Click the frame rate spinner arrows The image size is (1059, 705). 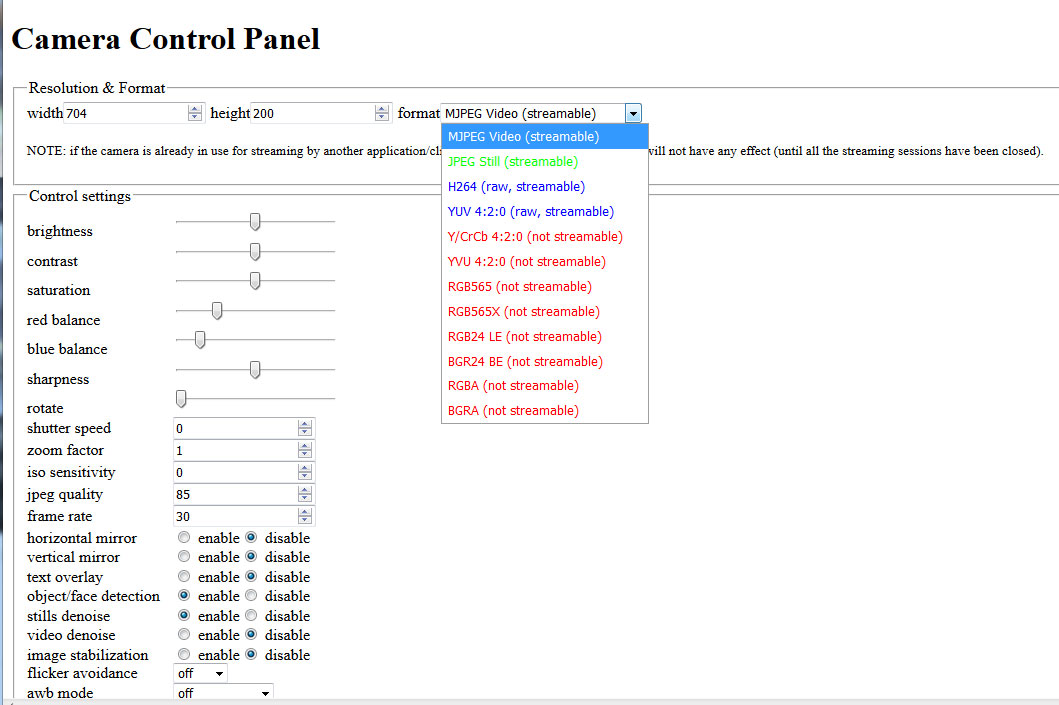click(x=305, y=517)
